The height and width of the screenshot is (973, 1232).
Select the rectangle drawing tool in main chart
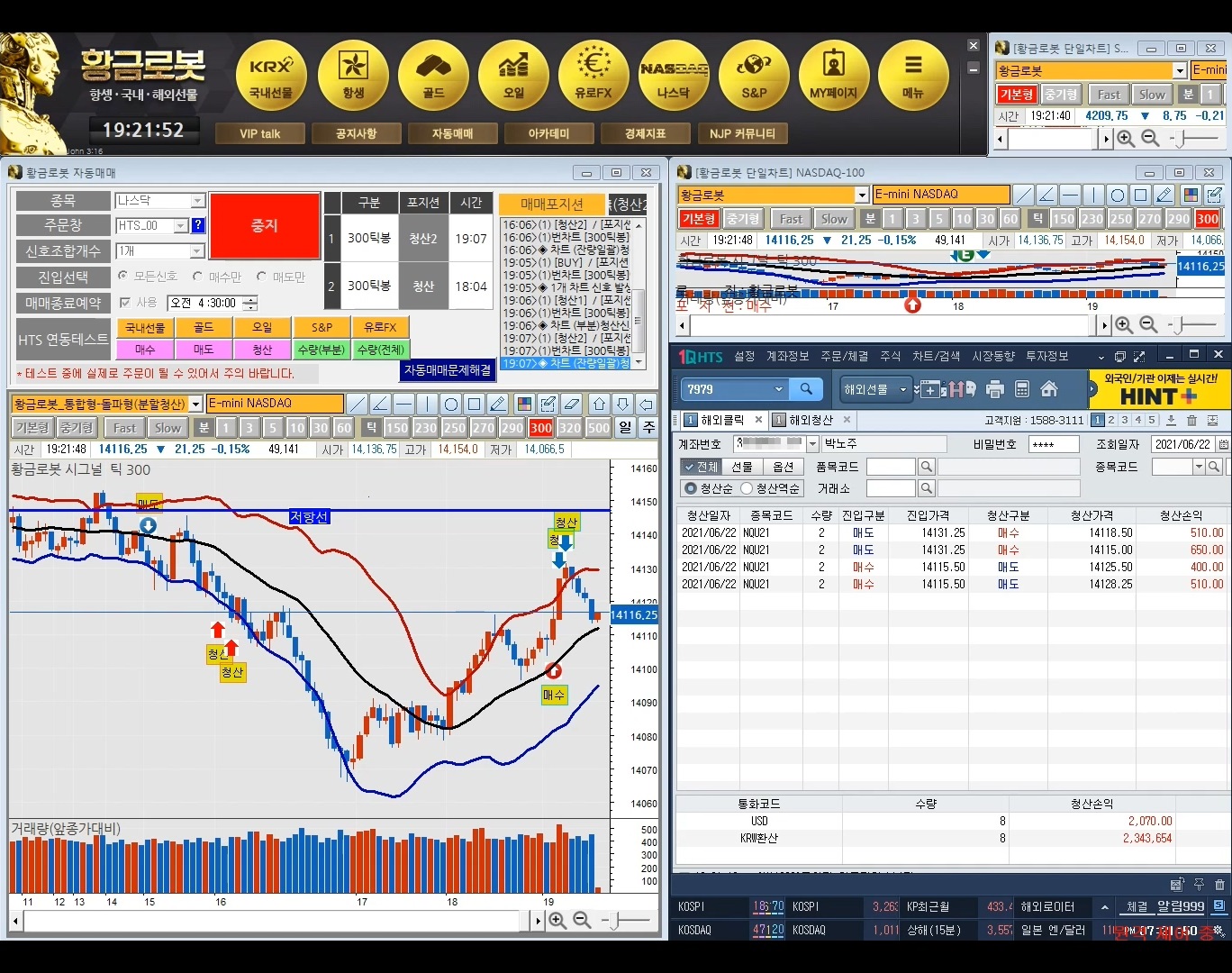(x=475, y=404)
